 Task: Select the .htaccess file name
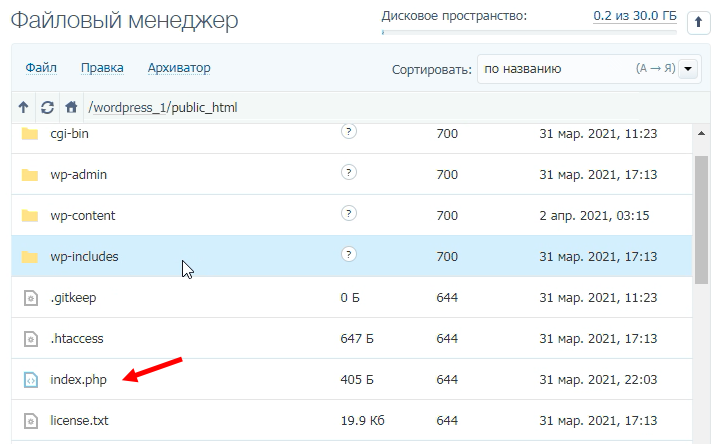77,339
